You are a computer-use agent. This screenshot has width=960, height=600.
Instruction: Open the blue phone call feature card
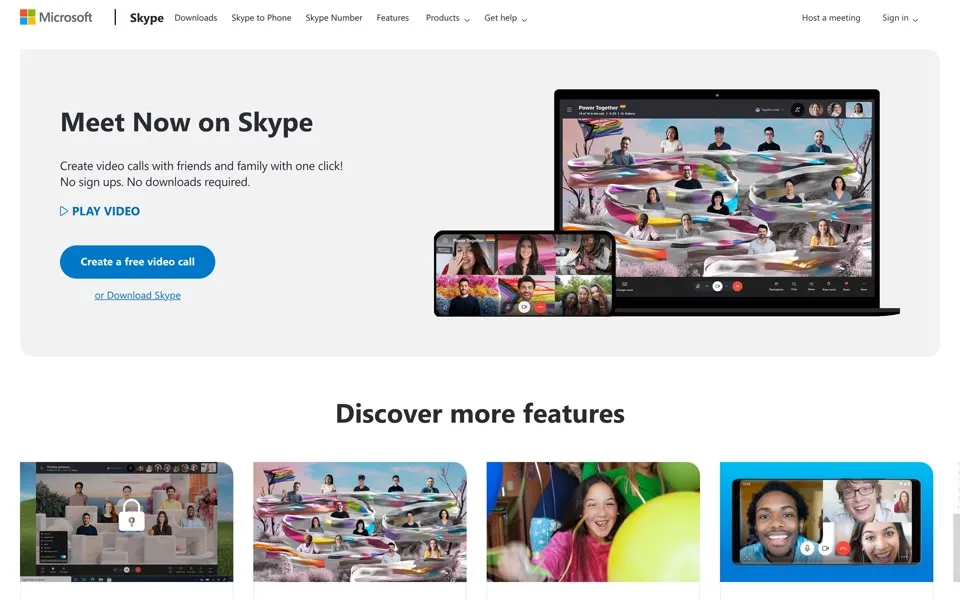pyautogui.click(x=827, y=522)
